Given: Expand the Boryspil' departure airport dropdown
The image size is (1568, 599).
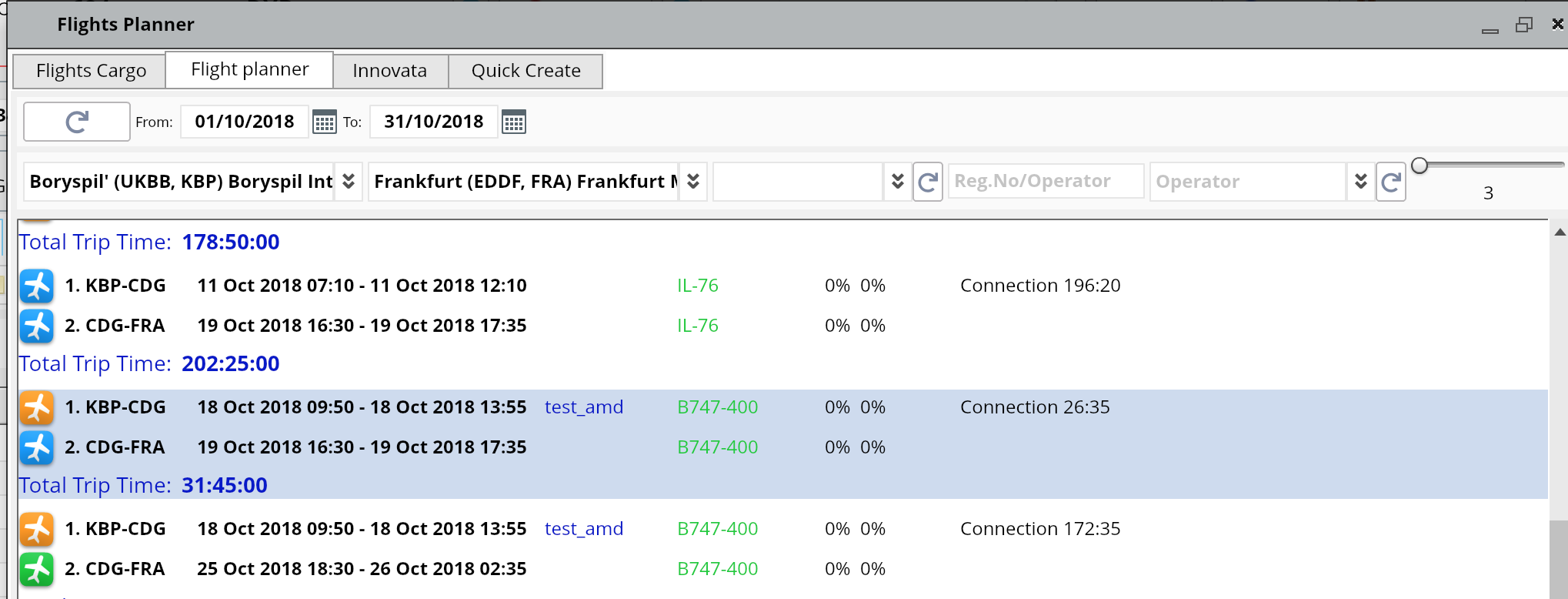Looking at the screenshot, I should point(349,182).
